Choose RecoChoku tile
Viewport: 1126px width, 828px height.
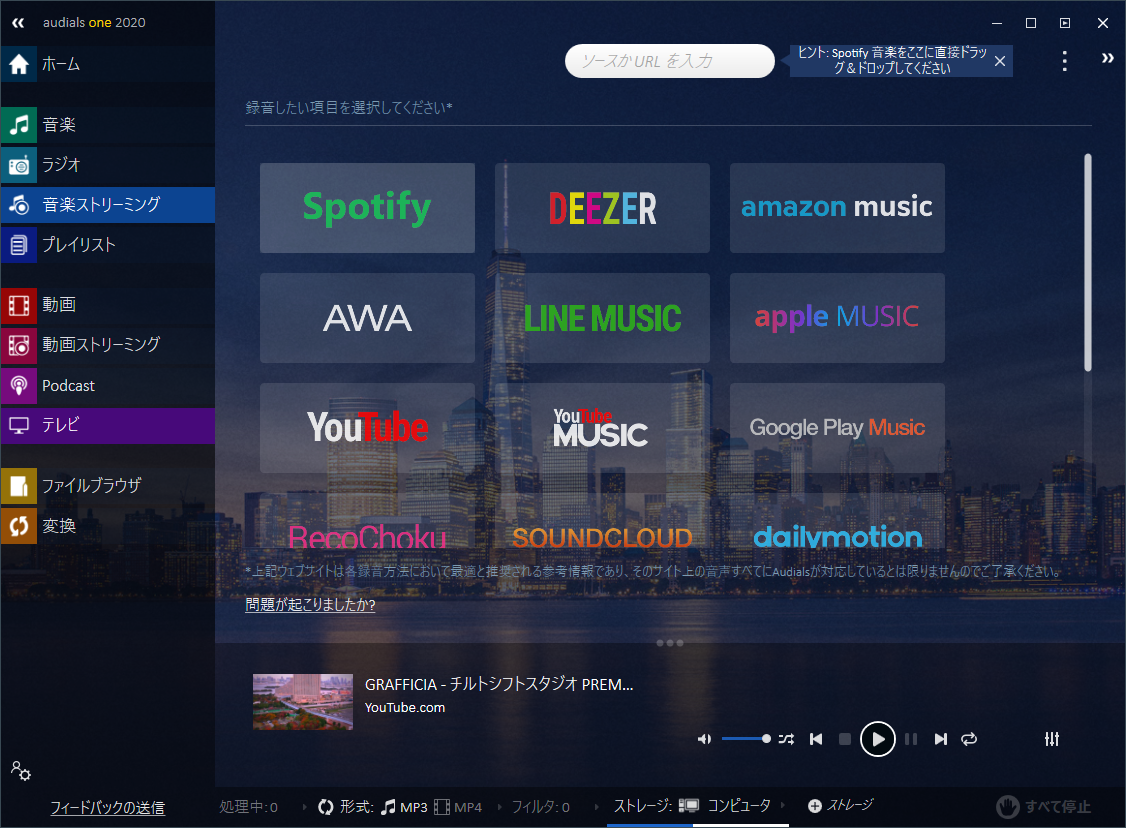[367, 522]
